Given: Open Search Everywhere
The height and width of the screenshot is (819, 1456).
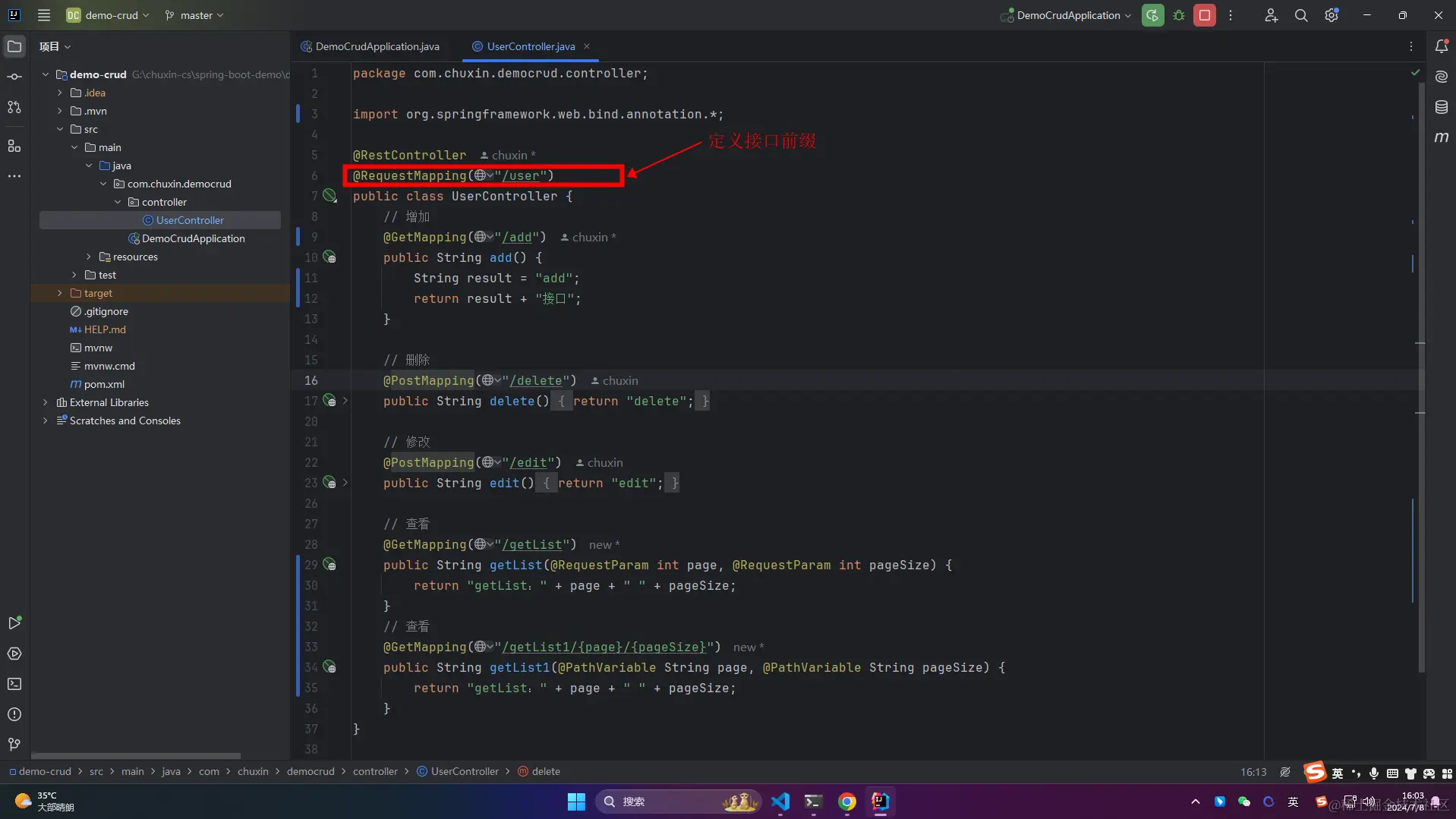Looking at the screenshot, I should click(x=1301, y=15).
